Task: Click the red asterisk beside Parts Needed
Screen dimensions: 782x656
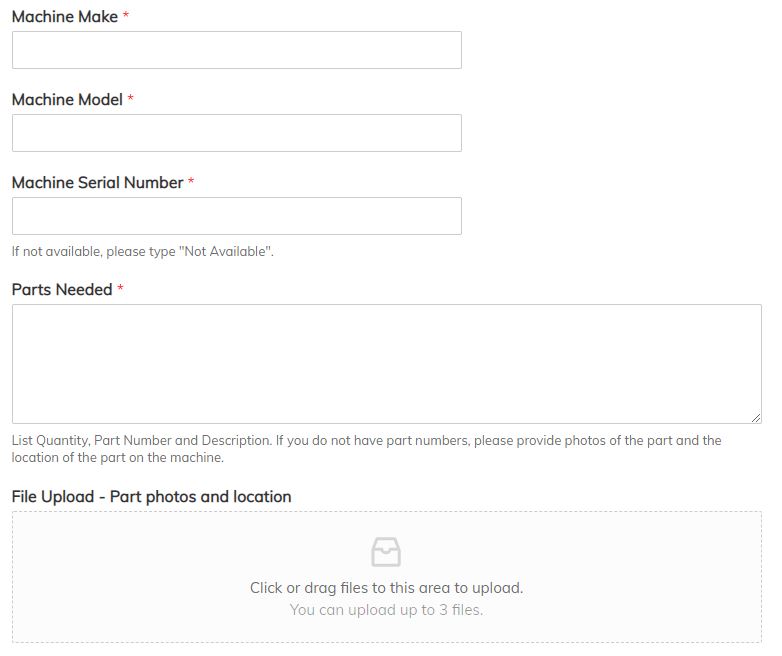Action: [x=120, y=289]
